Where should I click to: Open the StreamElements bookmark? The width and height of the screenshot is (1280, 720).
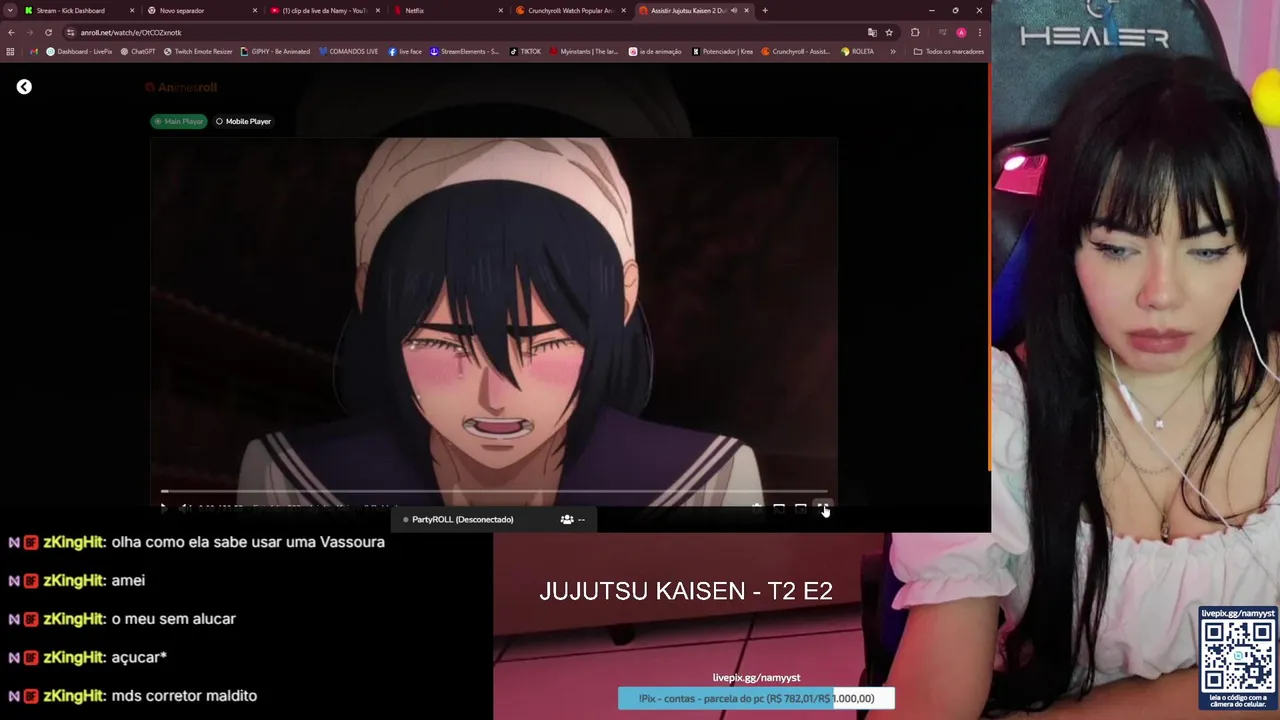tap(464, 51)
